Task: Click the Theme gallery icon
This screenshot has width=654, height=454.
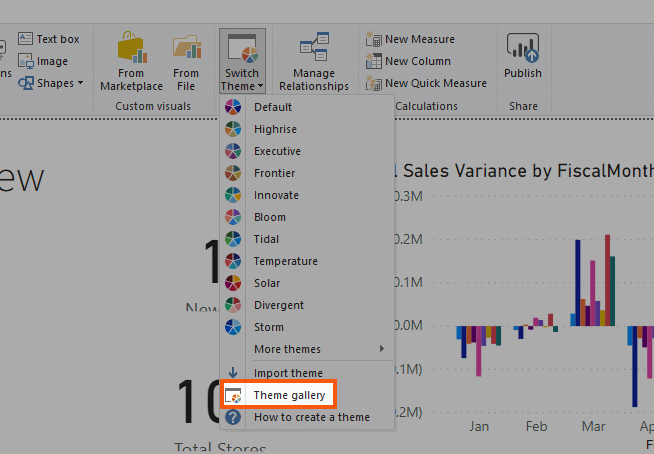Action: click(233, 395)
